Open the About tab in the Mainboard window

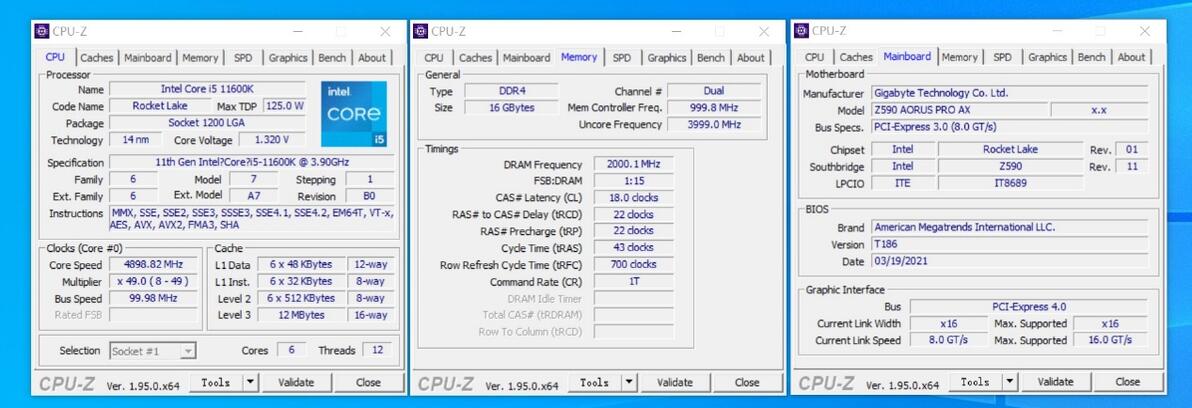(x=1131, y=58)
